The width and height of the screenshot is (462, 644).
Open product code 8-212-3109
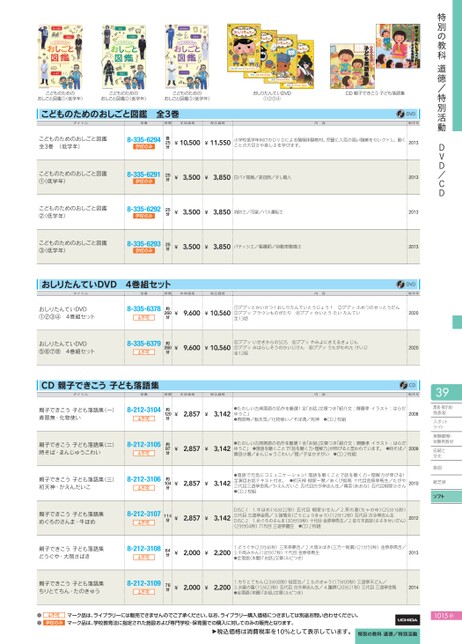click(143, 583)
